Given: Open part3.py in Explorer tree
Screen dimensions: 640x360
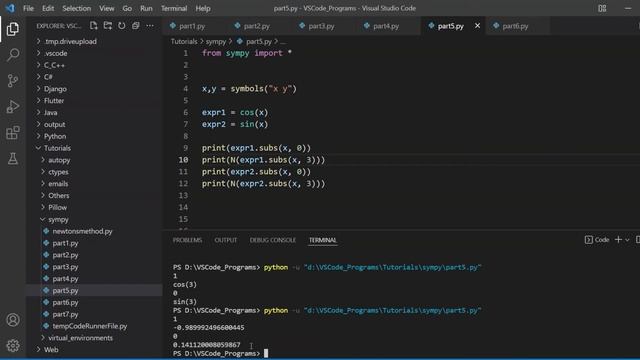Looking at the screenshot, I should (94, 267).
